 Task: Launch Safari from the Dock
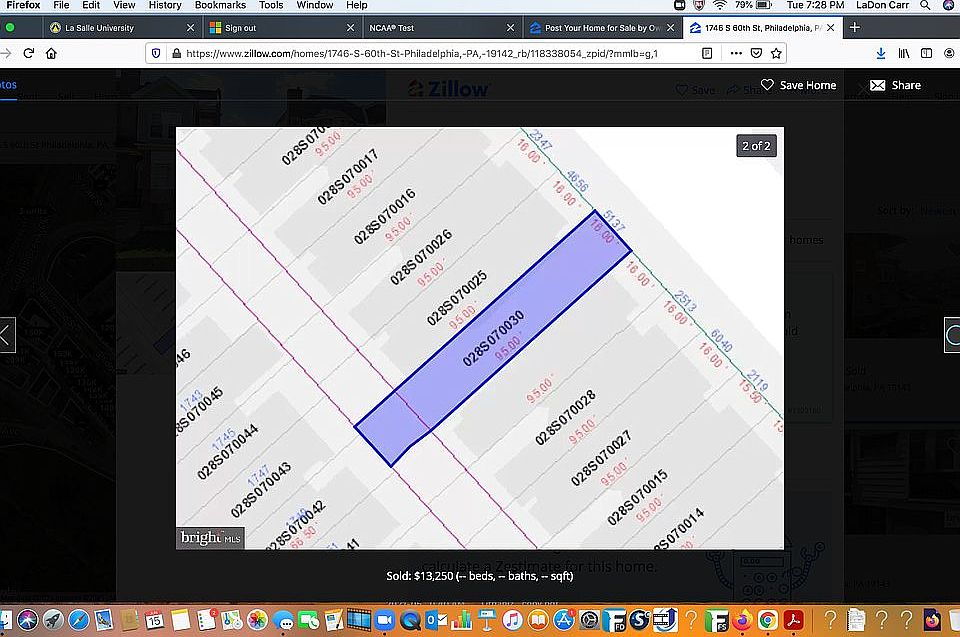click(79, 620)
